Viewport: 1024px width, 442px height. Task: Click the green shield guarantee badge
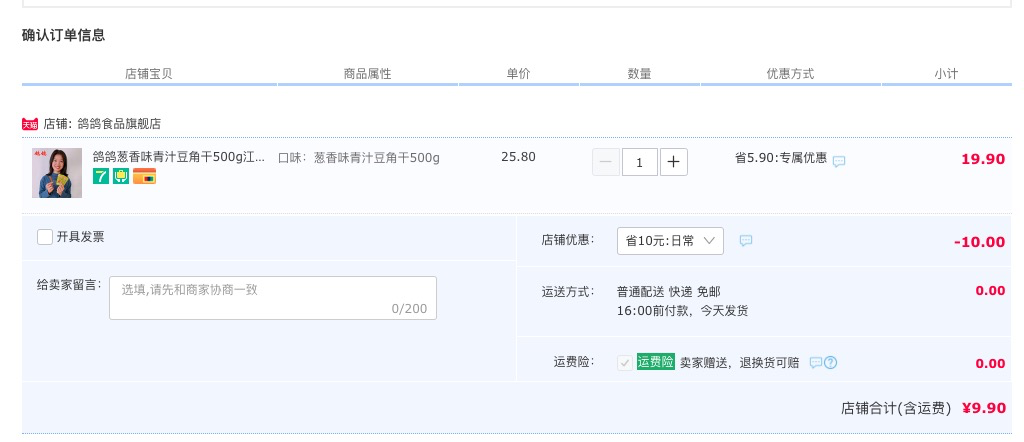point(121,176)
